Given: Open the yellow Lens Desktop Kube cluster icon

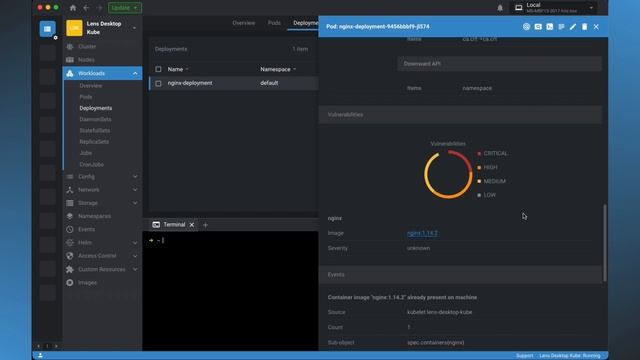Looking at the screenshot, I should 74,28.
